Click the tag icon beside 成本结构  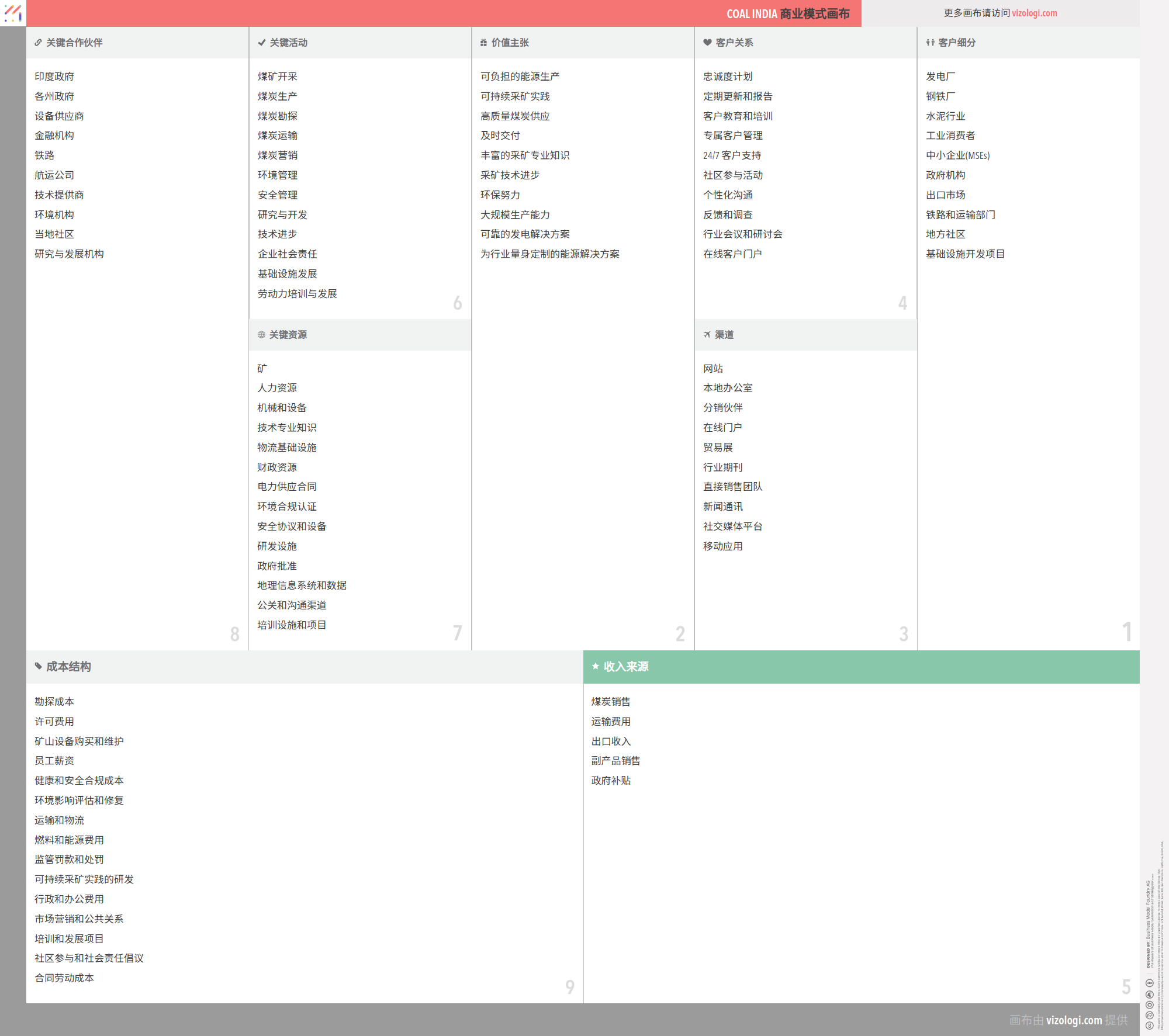point(39,666)
